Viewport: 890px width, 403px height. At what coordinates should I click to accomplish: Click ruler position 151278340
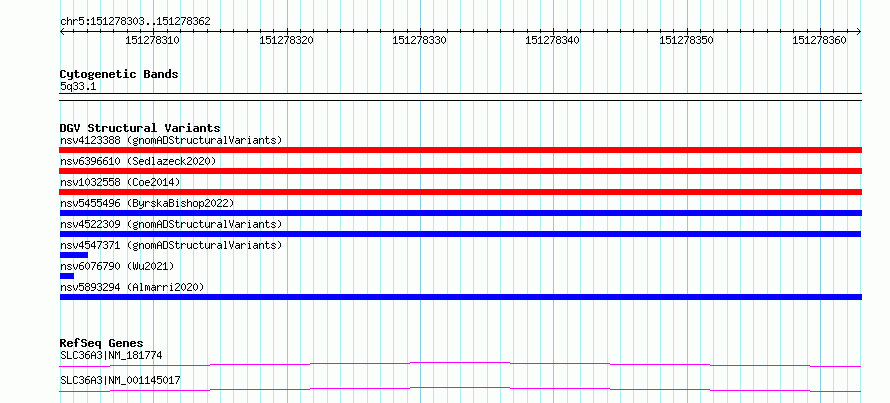coord(553,40)
